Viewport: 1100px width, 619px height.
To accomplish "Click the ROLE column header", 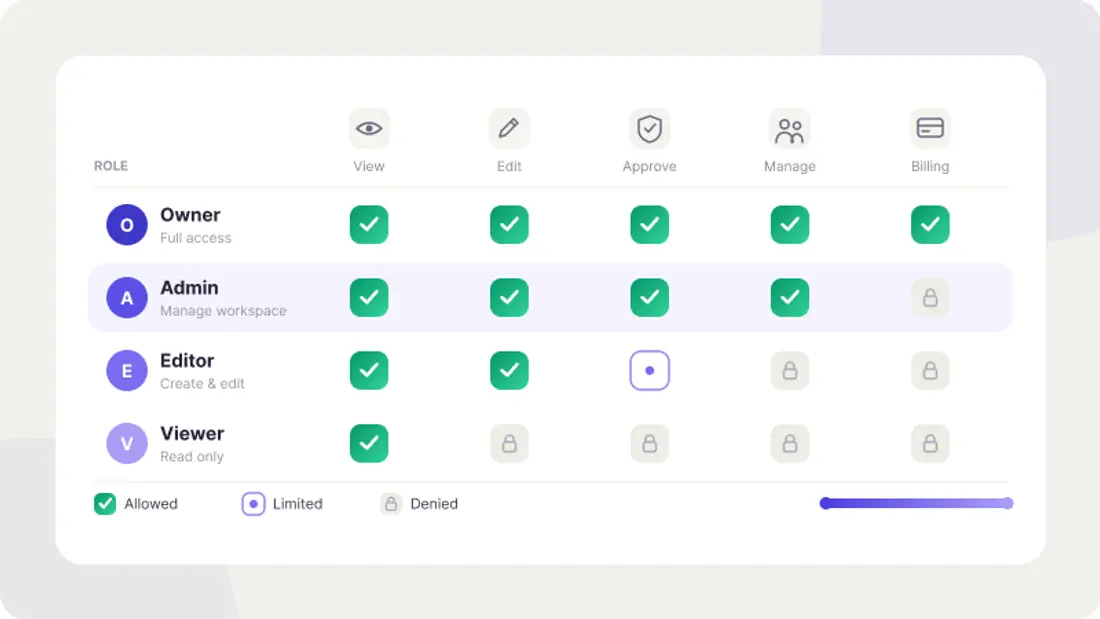I will pyautogui.click(x=111, y=166).
